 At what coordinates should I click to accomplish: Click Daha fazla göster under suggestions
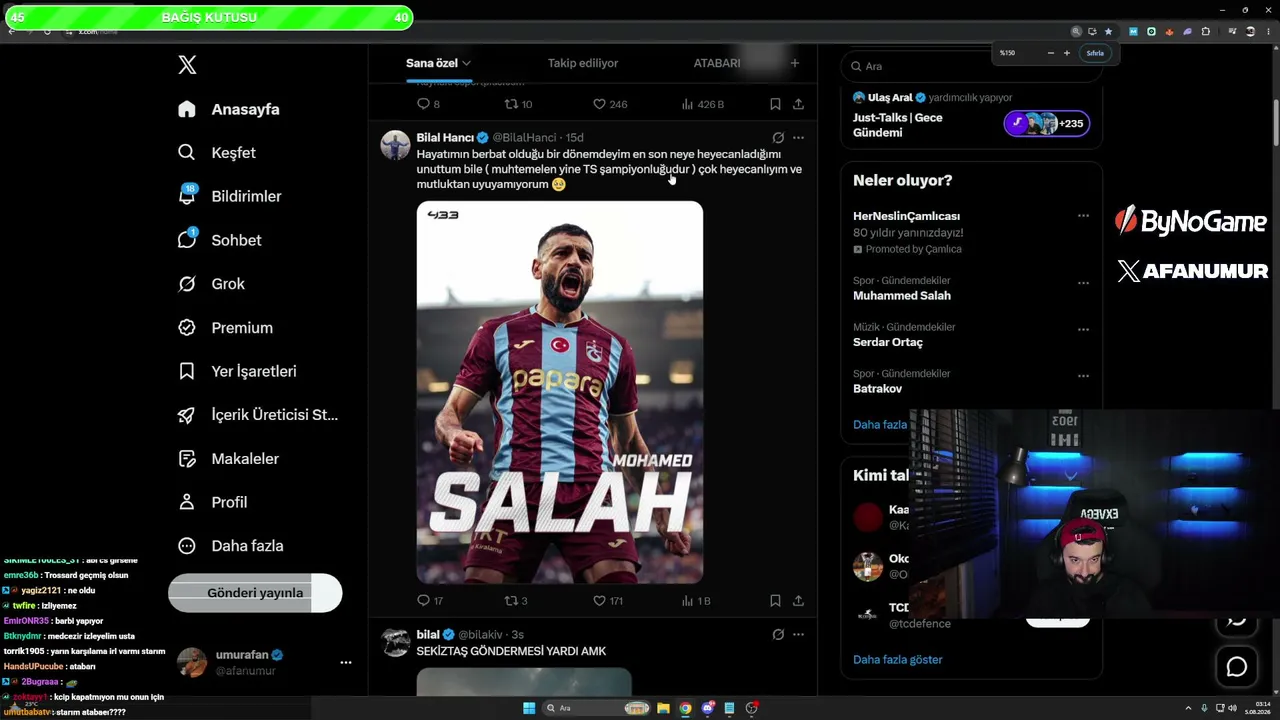898,660
